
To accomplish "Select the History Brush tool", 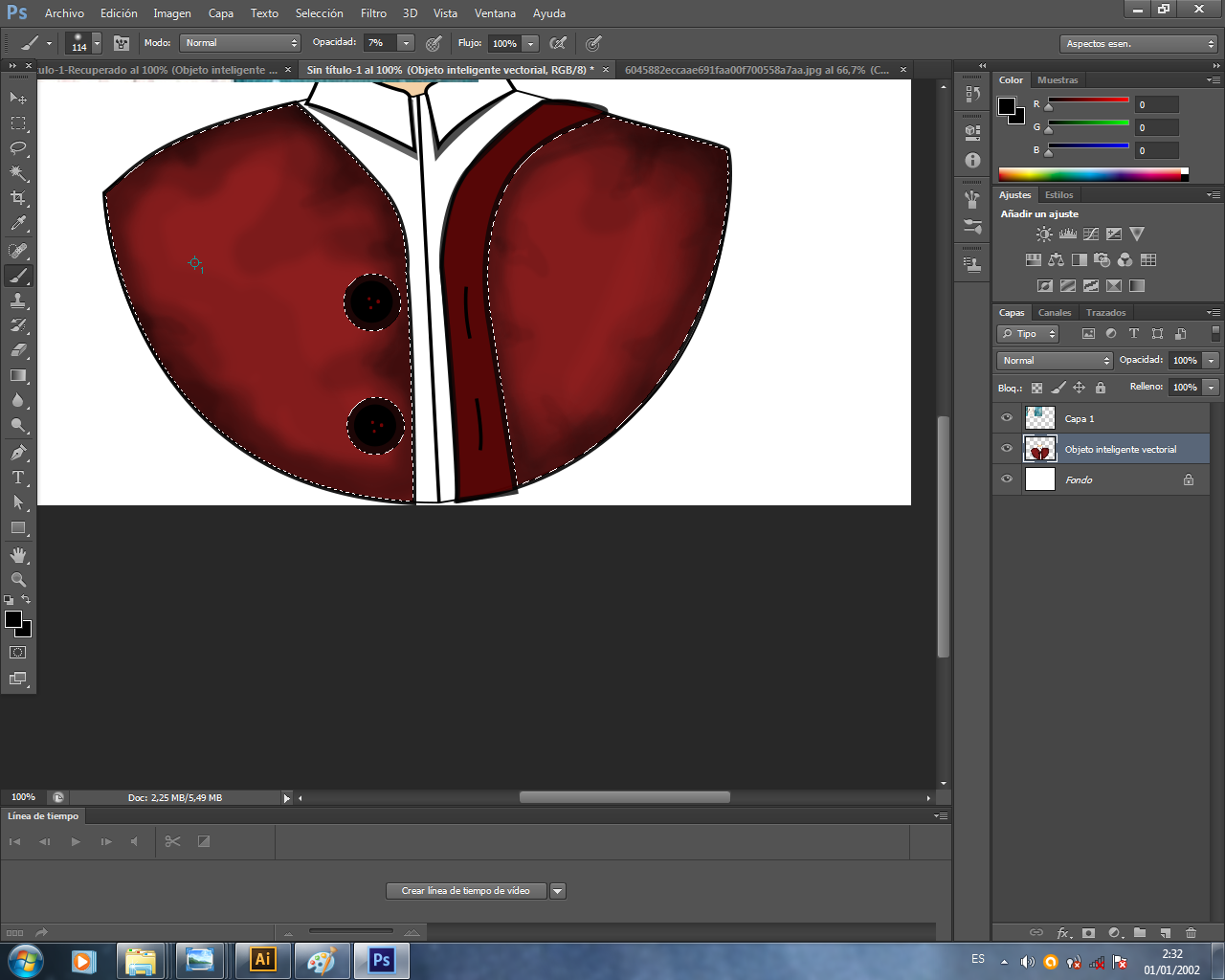I will point(18,325).
